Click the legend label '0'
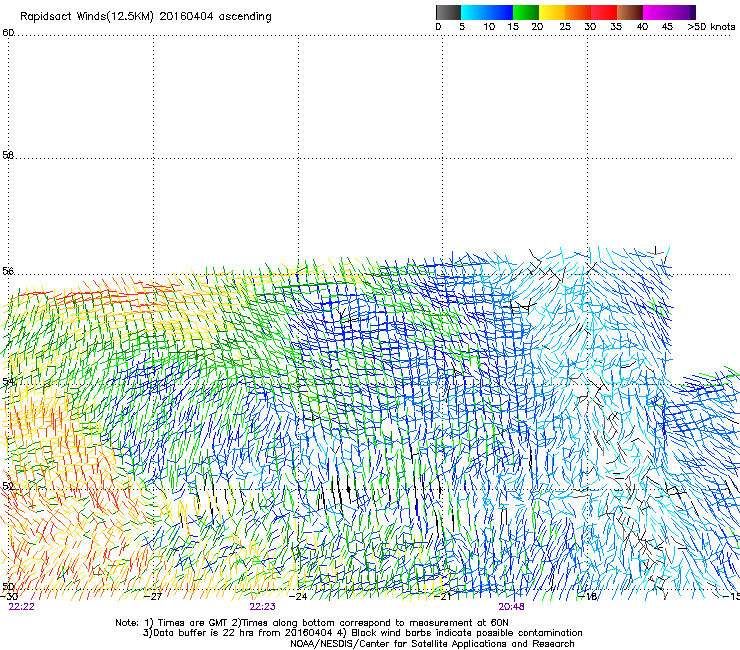Image resolution: width=740 pixels, height=650 pixels. tap(438, 27)
